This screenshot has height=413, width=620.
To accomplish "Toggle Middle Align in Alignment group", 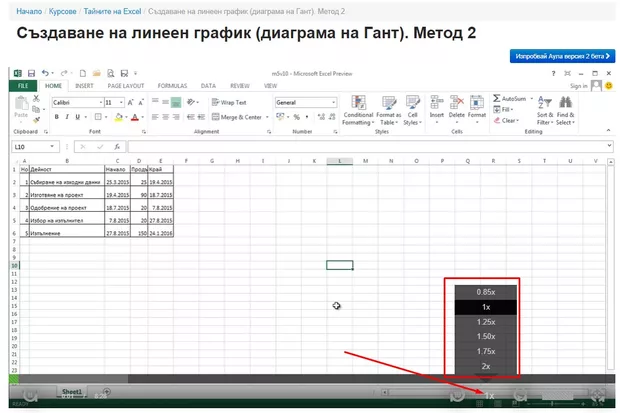I will (x=165, y=102).
